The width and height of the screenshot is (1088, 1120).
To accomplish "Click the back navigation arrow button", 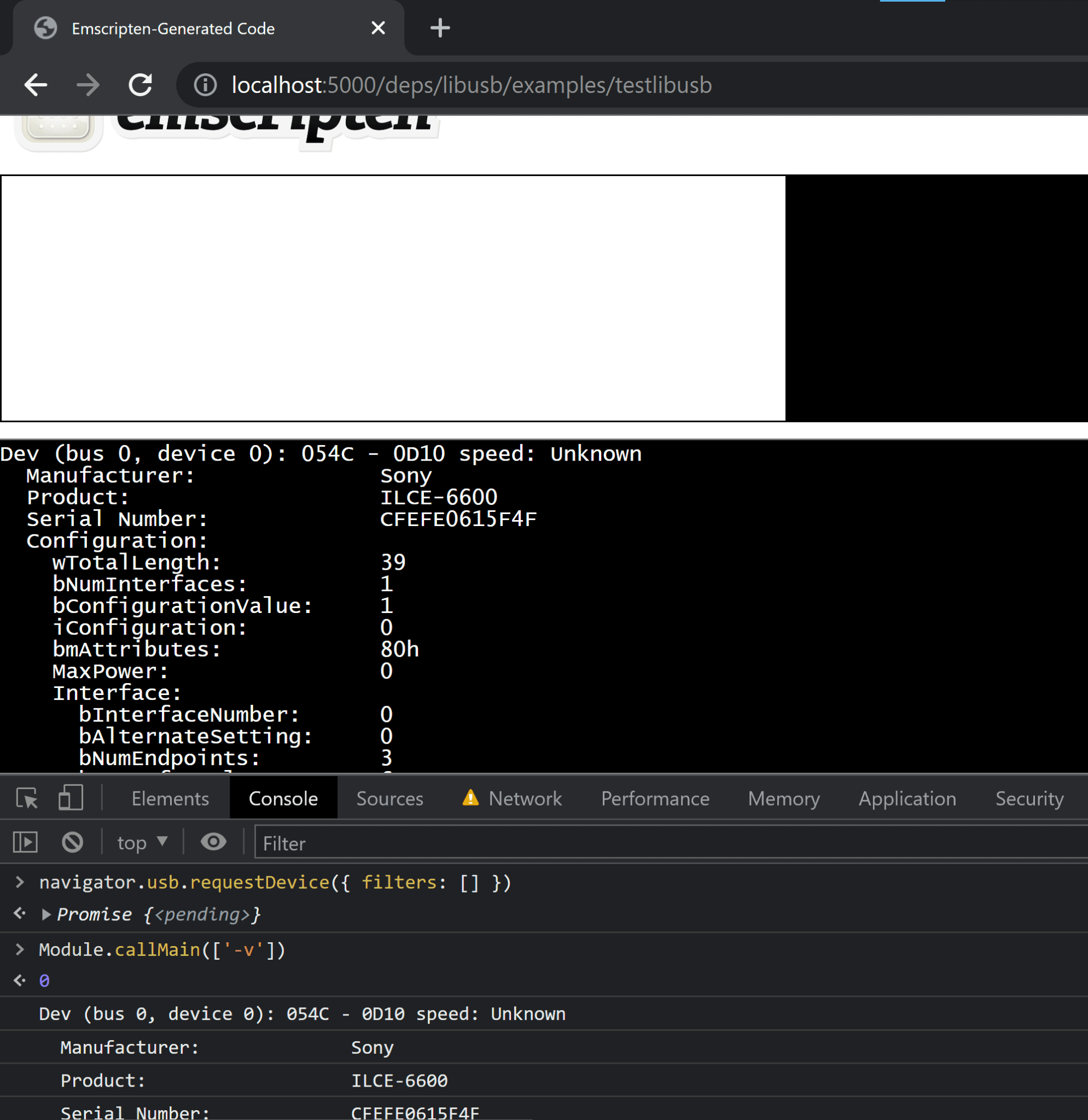I will tap(36, 84).
